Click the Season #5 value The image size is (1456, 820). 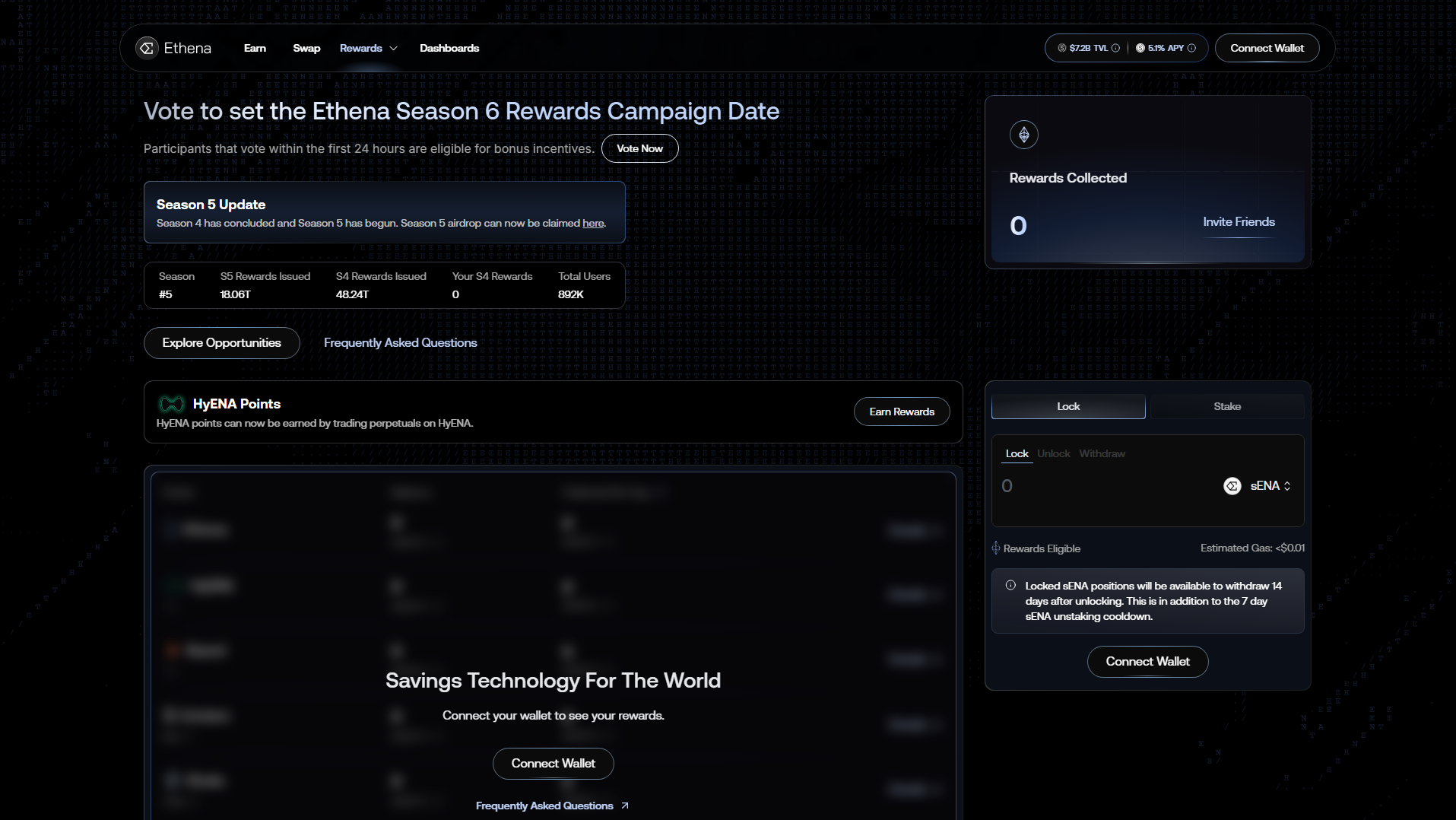point(166,294)
